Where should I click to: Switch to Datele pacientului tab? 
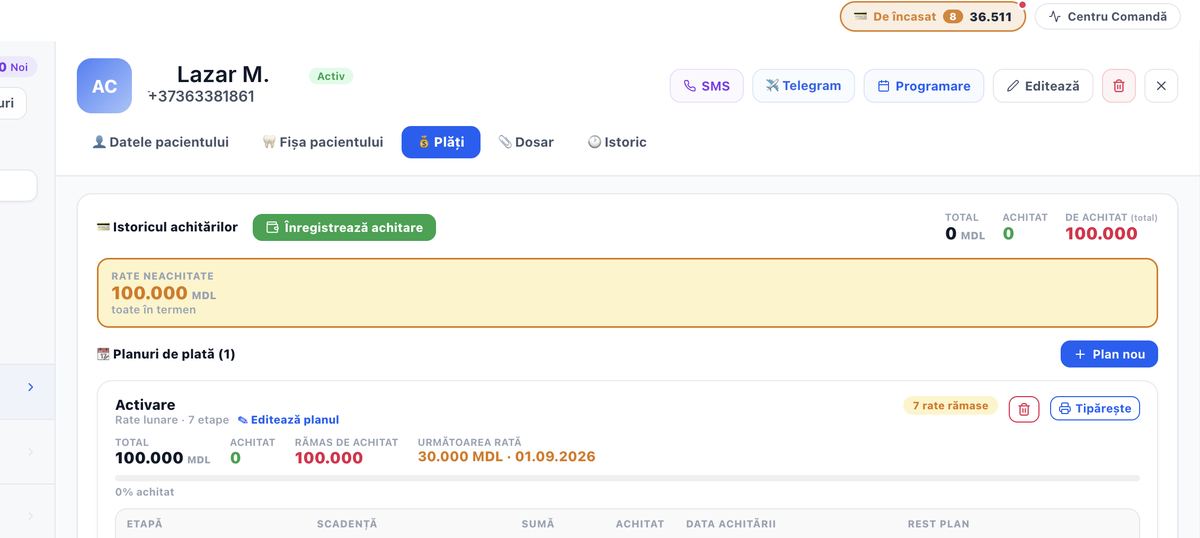[x=160, y=142]
